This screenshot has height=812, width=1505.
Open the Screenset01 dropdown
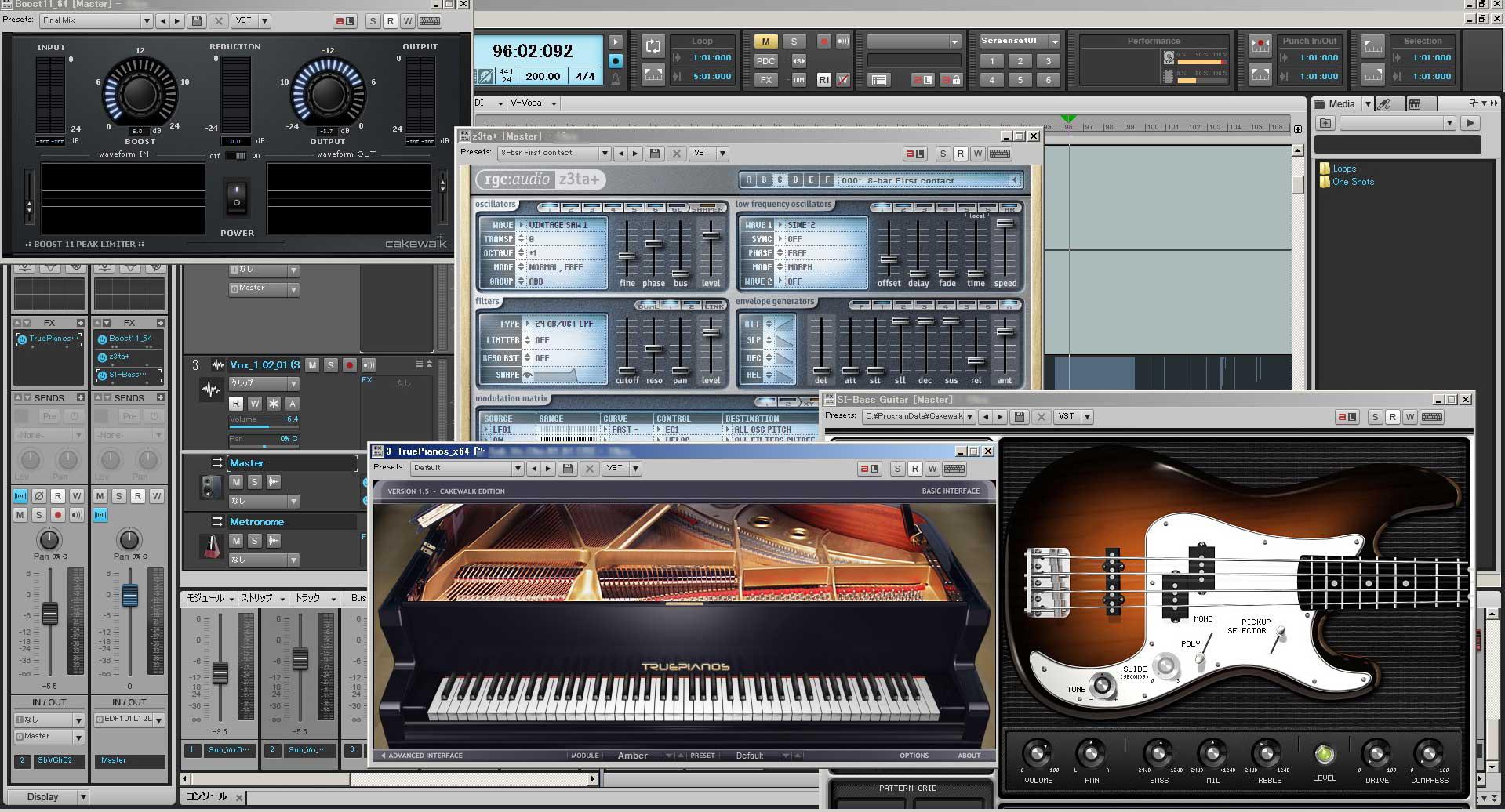pyautogui.click(x=1055, y=42)
